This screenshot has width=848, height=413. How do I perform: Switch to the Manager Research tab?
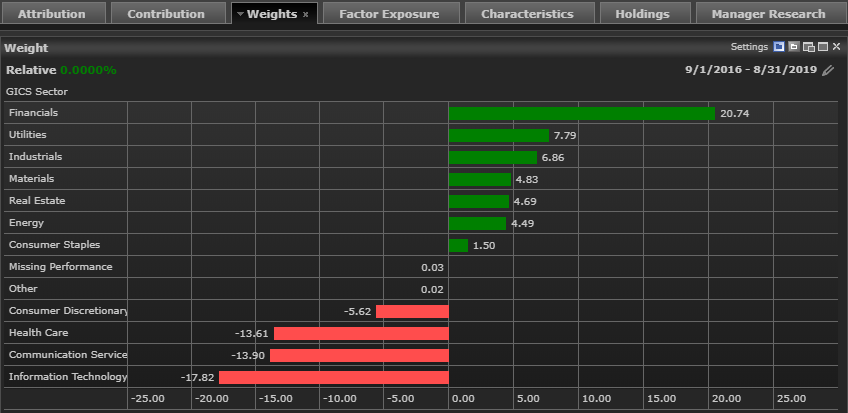768,14
